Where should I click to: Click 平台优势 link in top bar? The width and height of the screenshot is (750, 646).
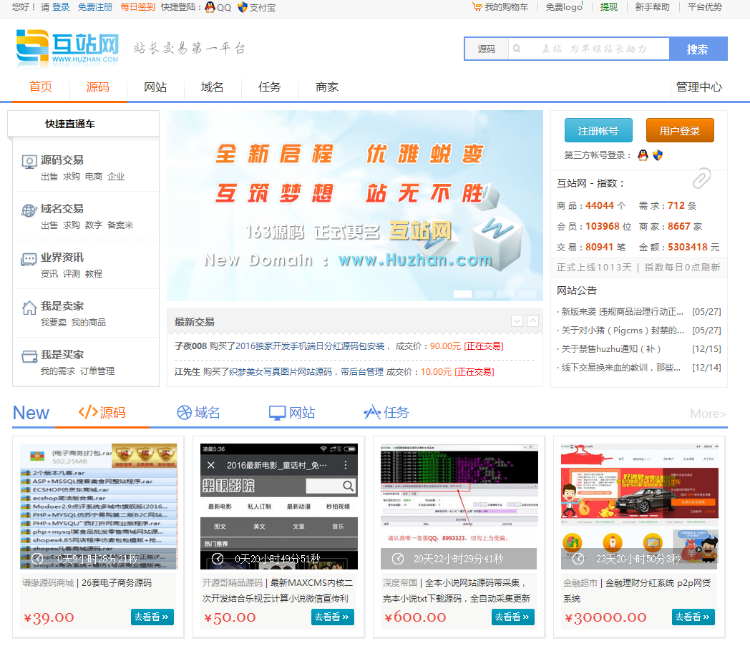click(x=705, y=7)
